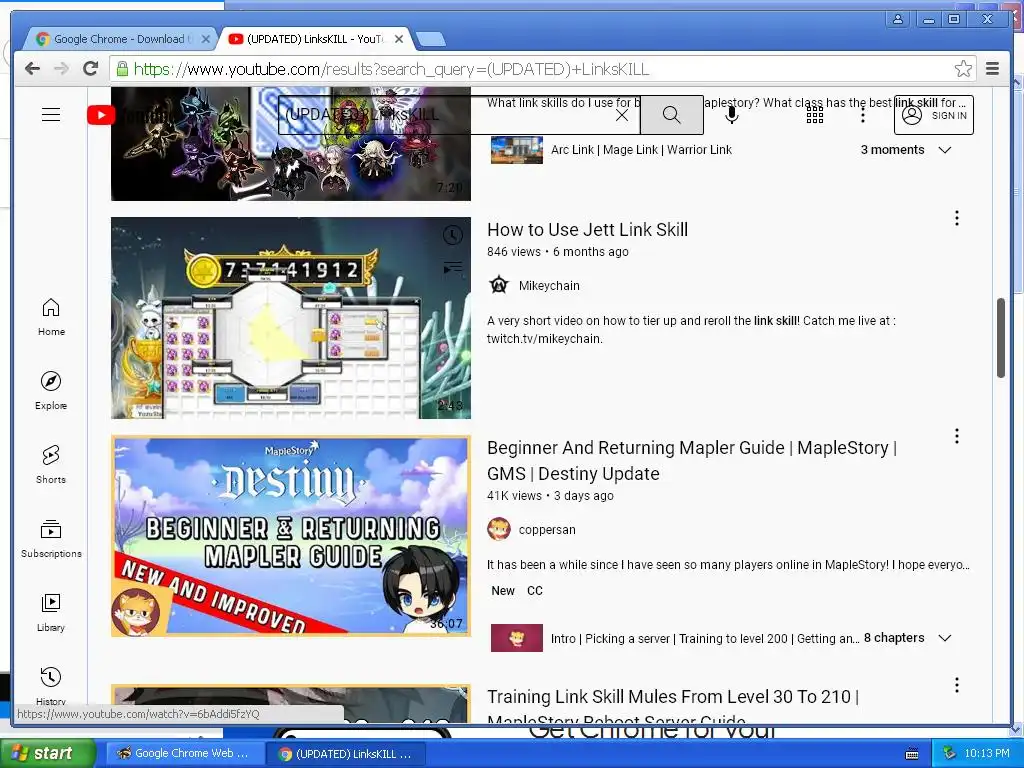Open options menu for Training Link Skill Mules video

(x=957, y=685)
